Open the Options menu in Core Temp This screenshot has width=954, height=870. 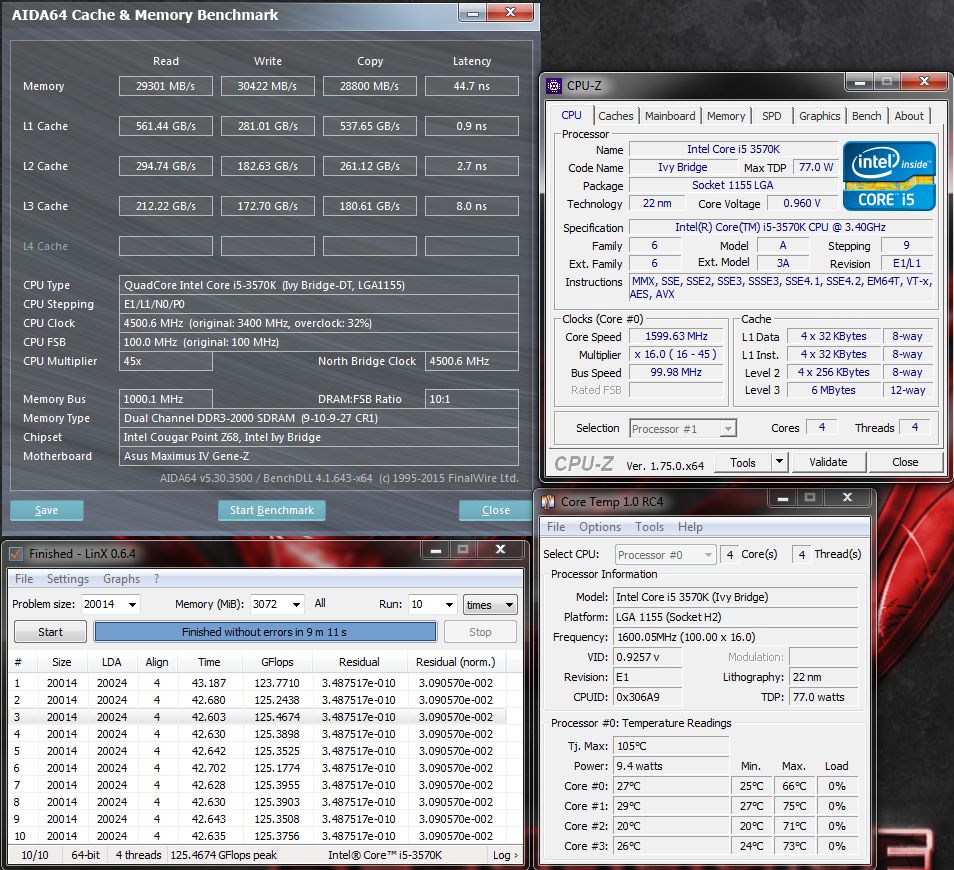tap(600, 527)
